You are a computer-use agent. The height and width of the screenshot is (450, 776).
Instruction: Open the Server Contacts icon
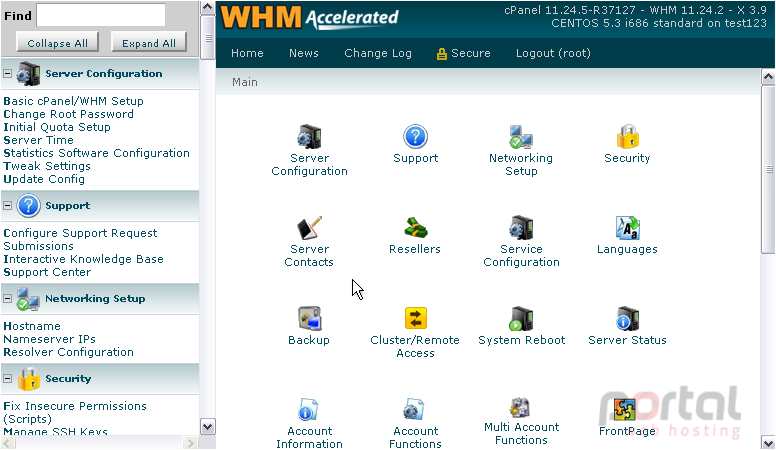[x=309, y=228]
